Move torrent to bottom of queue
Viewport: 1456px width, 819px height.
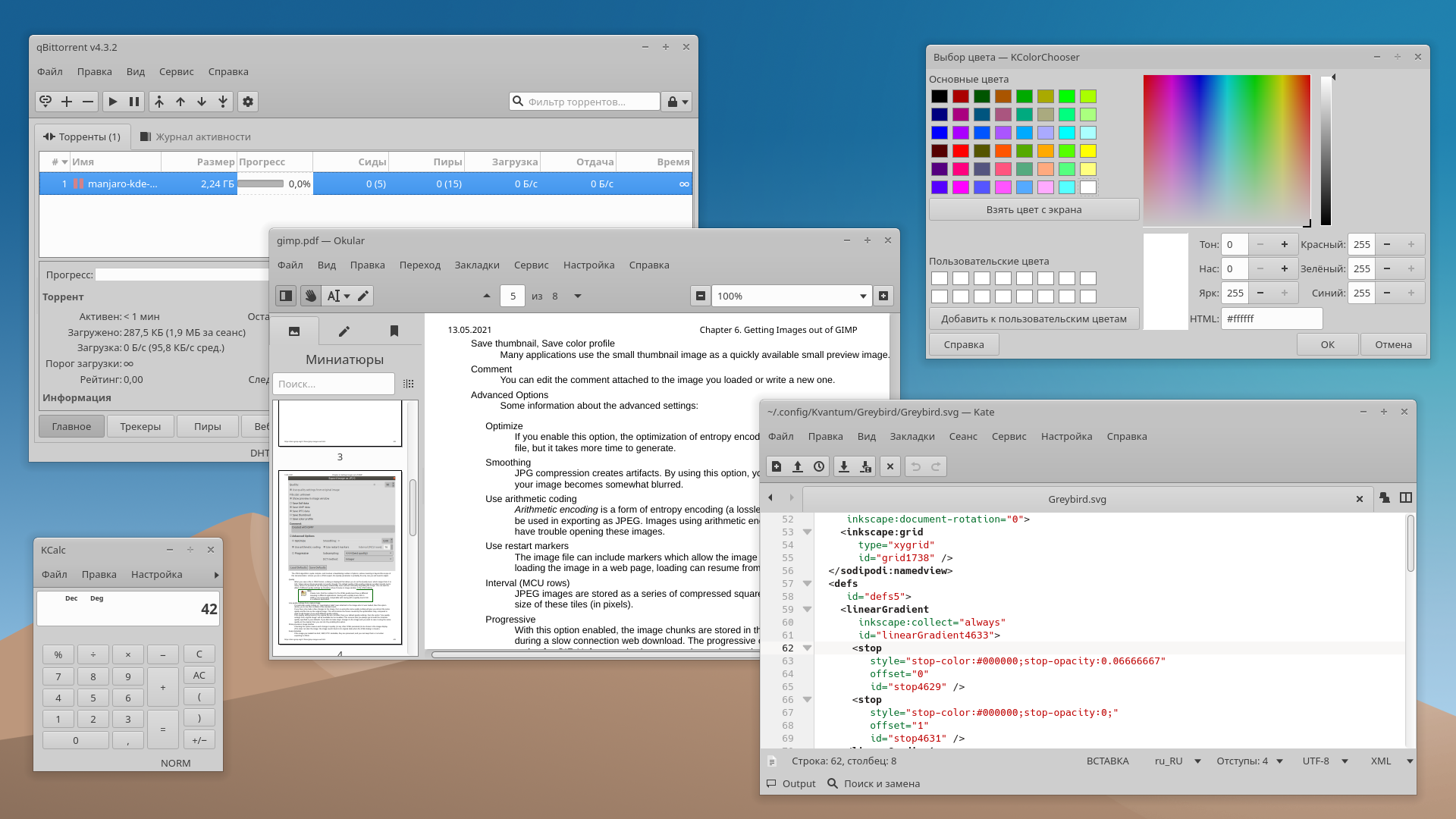coord(223,102)
